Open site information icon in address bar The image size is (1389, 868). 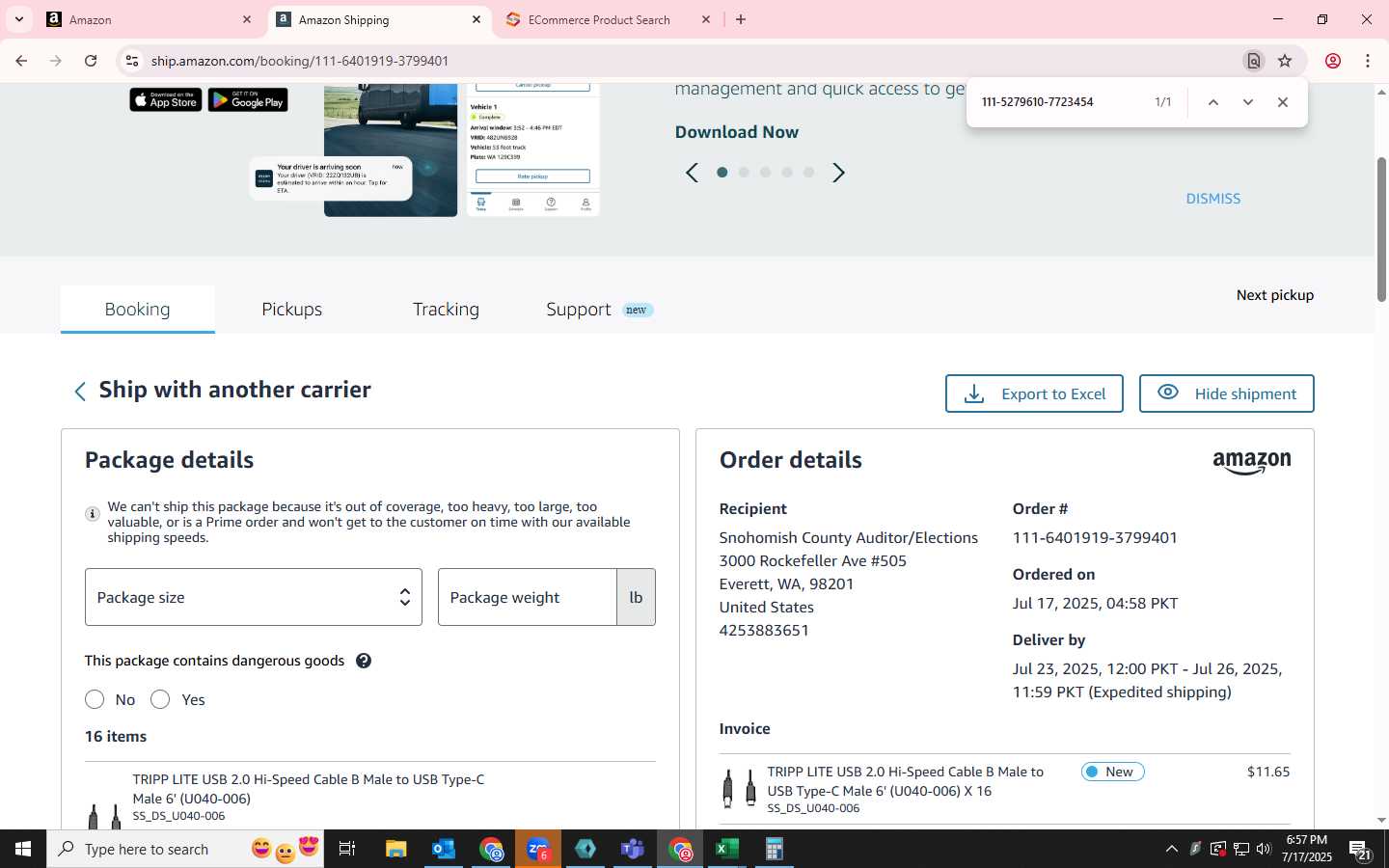pyautogui.click(x=131, y=61)
